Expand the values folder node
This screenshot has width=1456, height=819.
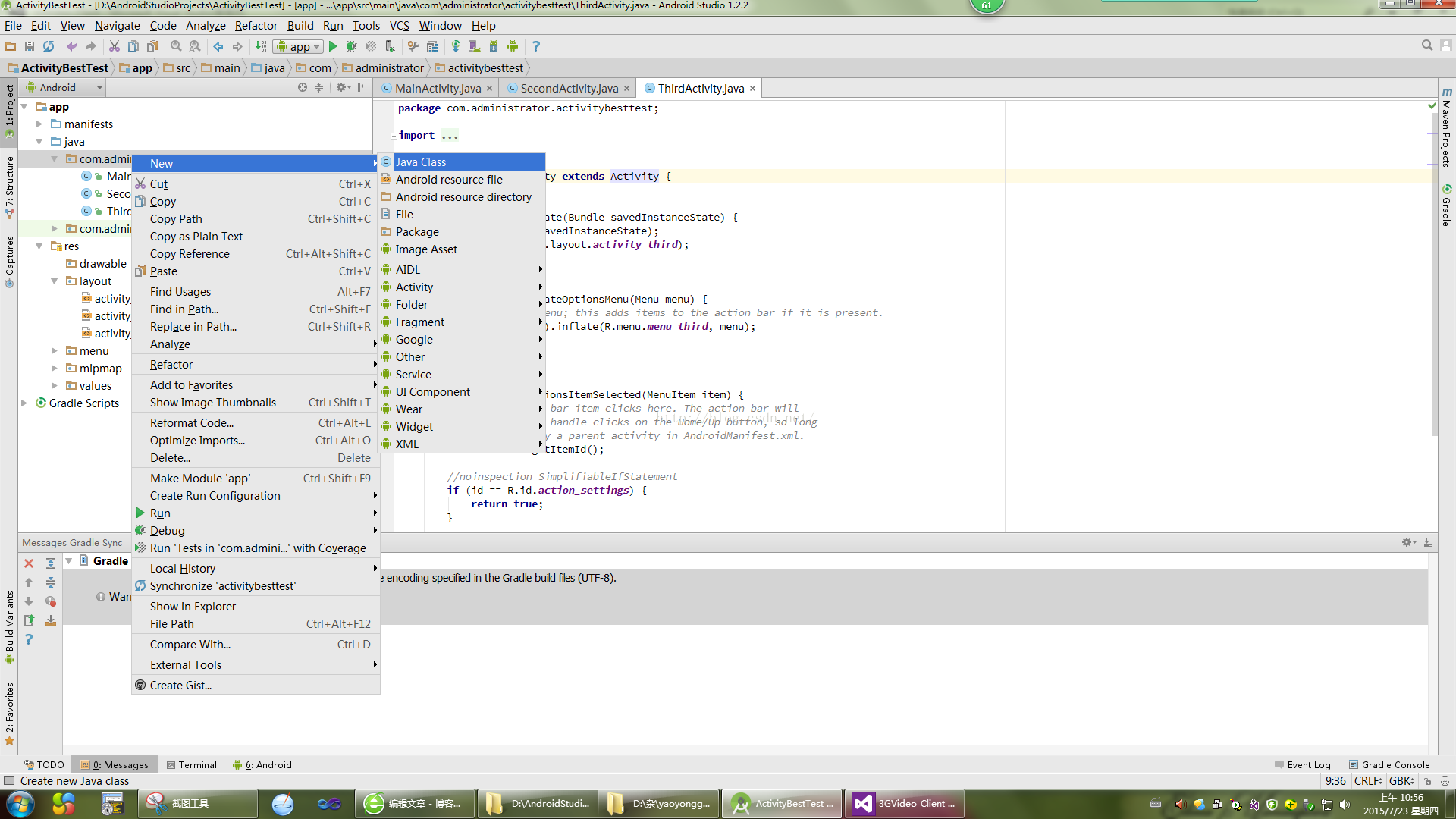pos(55,386)
